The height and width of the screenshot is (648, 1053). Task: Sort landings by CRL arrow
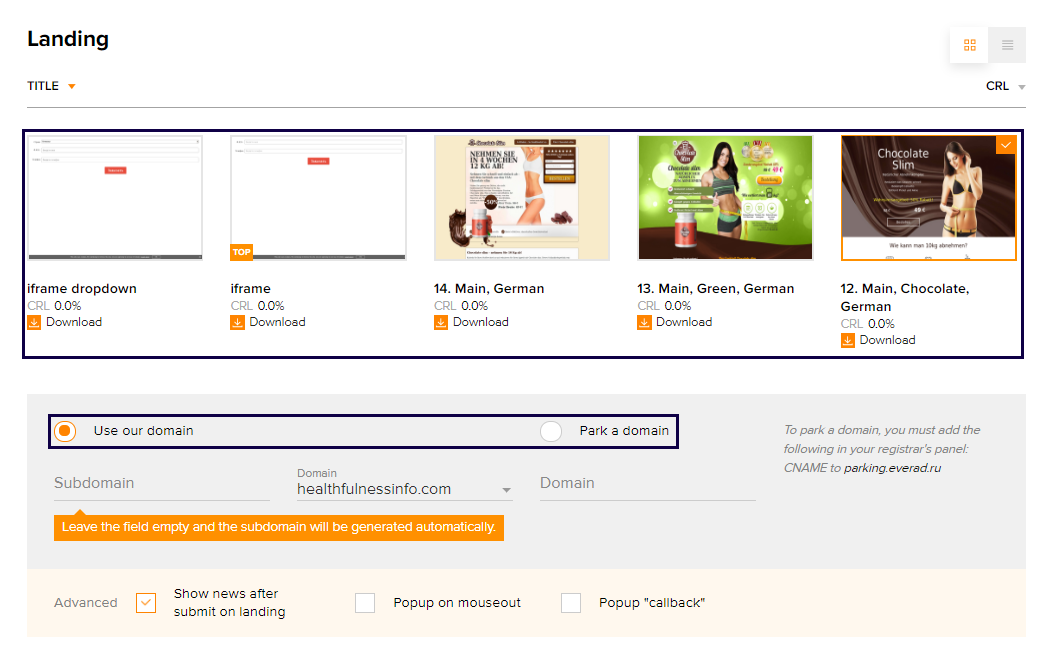(1021, 87)
